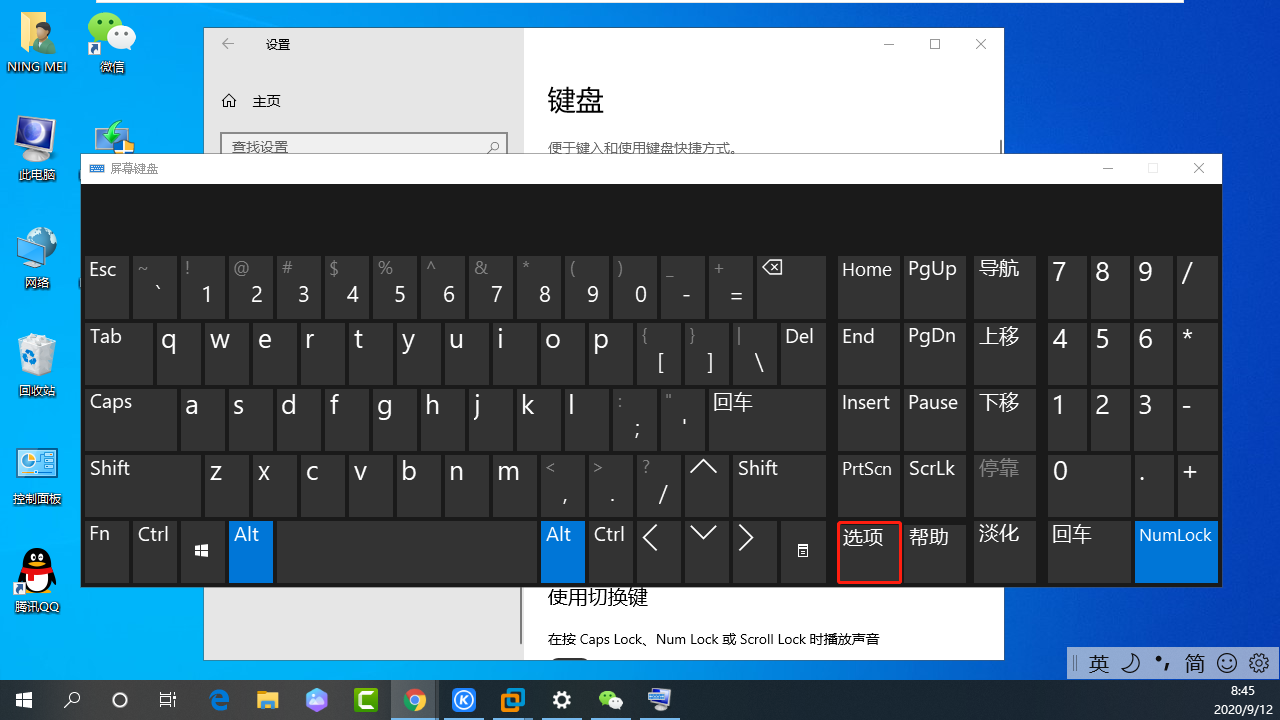Image resolution: width=1280 pixels, height=720 pixels.
Task: Launch Chrome from the taskbar
Action: pos(415,699)
